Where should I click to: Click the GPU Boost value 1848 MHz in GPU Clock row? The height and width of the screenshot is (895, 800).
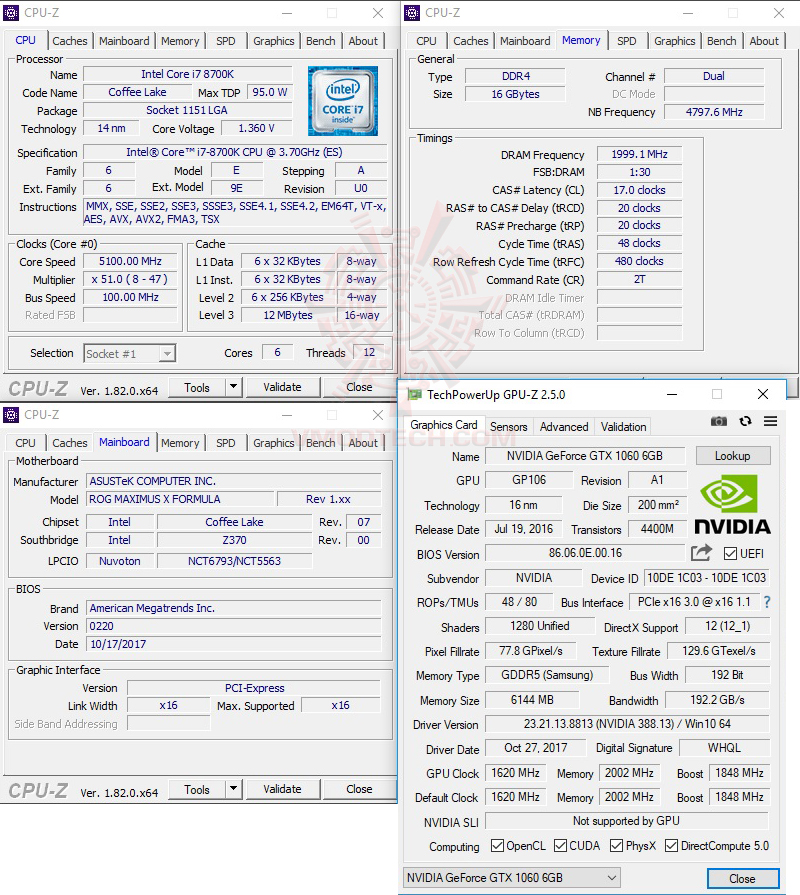click(740, 773)
